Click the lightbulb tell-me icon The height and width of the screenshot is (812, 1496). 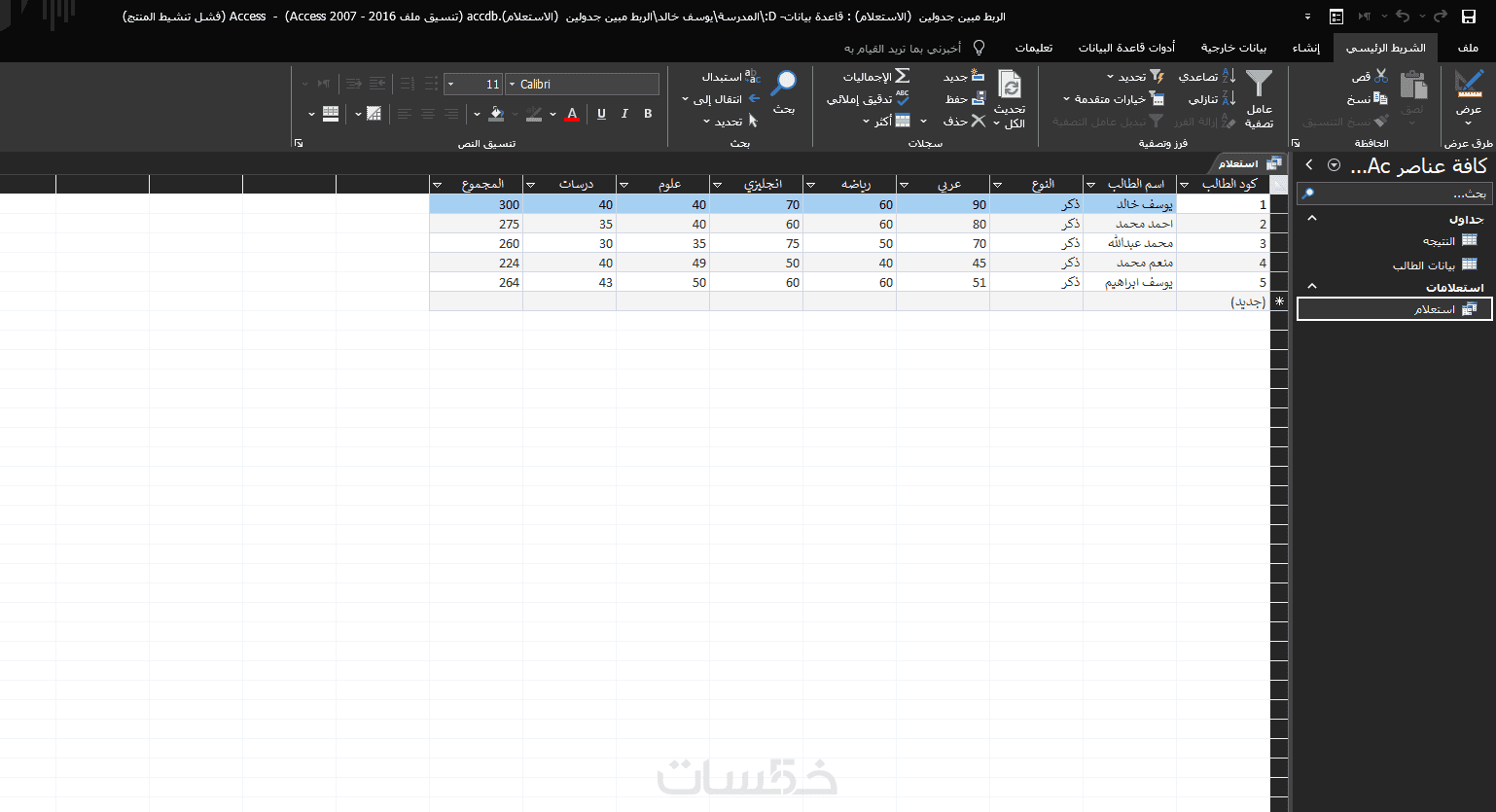[x=979, y=48]
